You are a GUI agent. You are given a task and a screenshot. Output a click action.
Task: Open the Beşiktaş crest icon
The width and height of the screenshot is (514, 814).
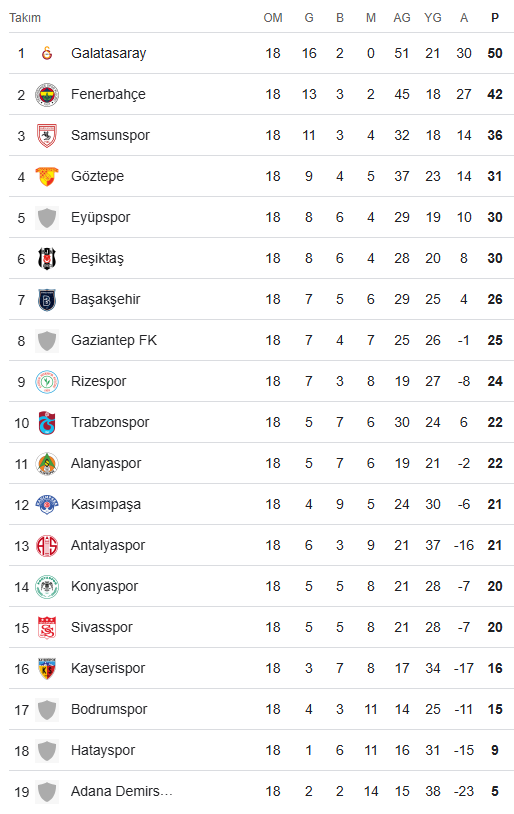click(47, 259)
